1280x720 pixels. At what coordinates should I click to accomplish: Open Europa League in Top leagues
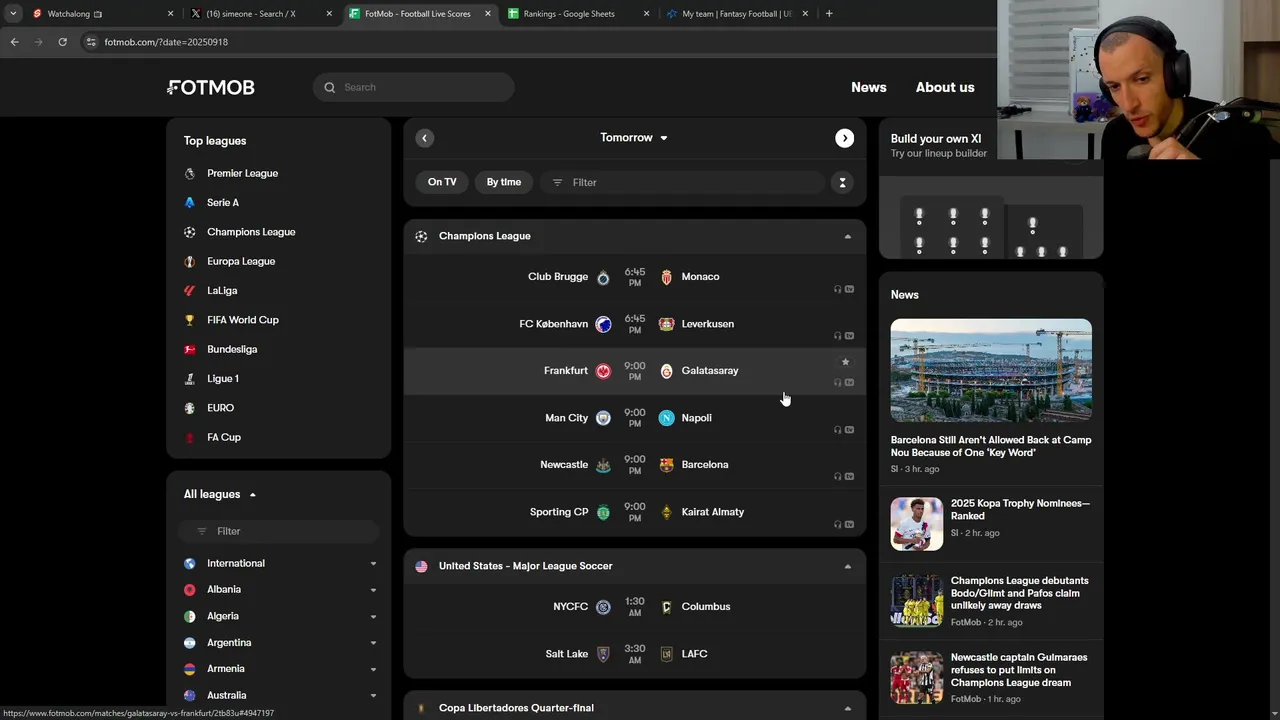(x=241, y=261)
